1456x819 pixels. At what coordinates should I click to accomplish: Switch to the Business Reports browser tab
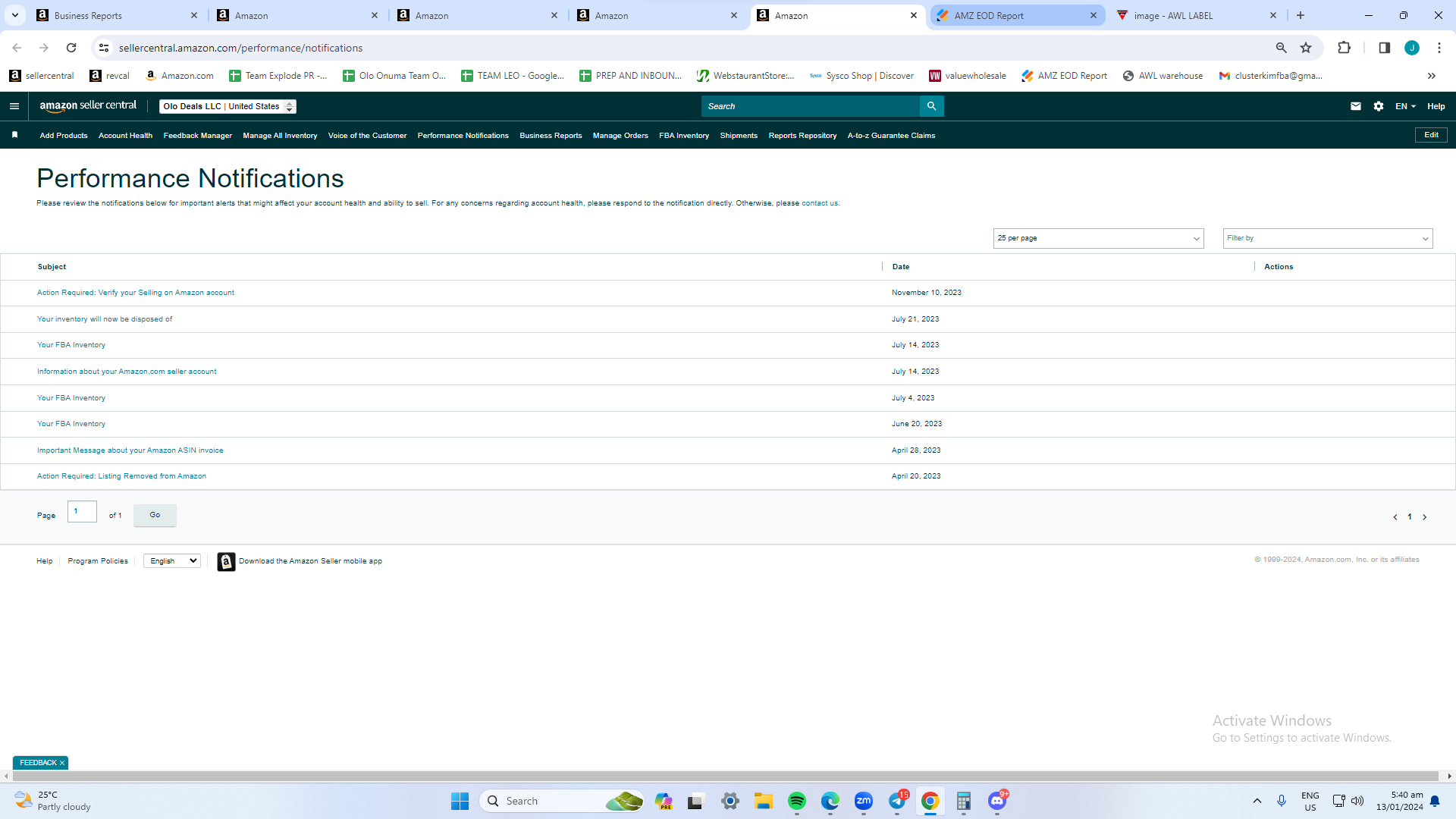tap(118, 15)
